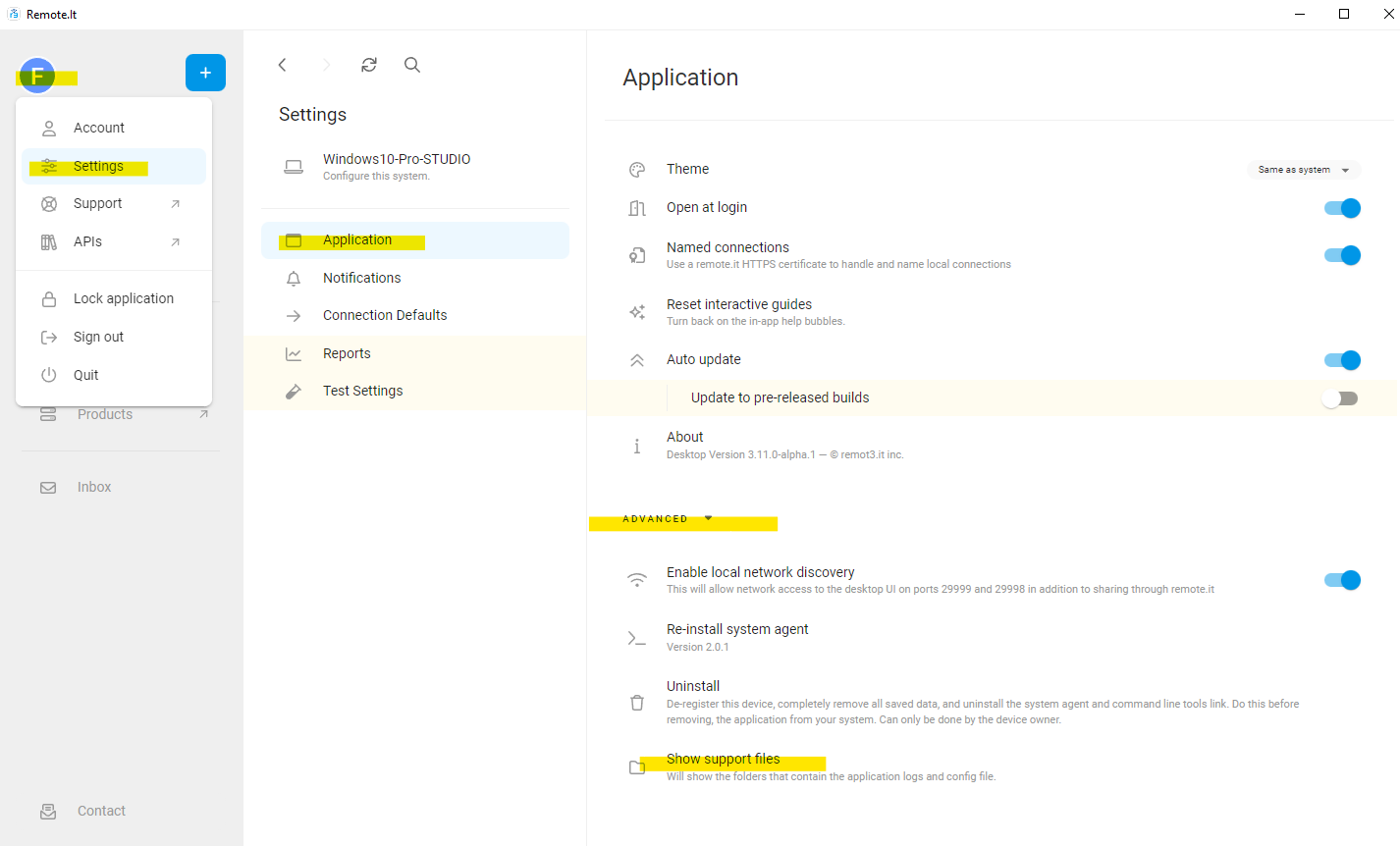Minimize the Remote.It window

(1300, 15)
